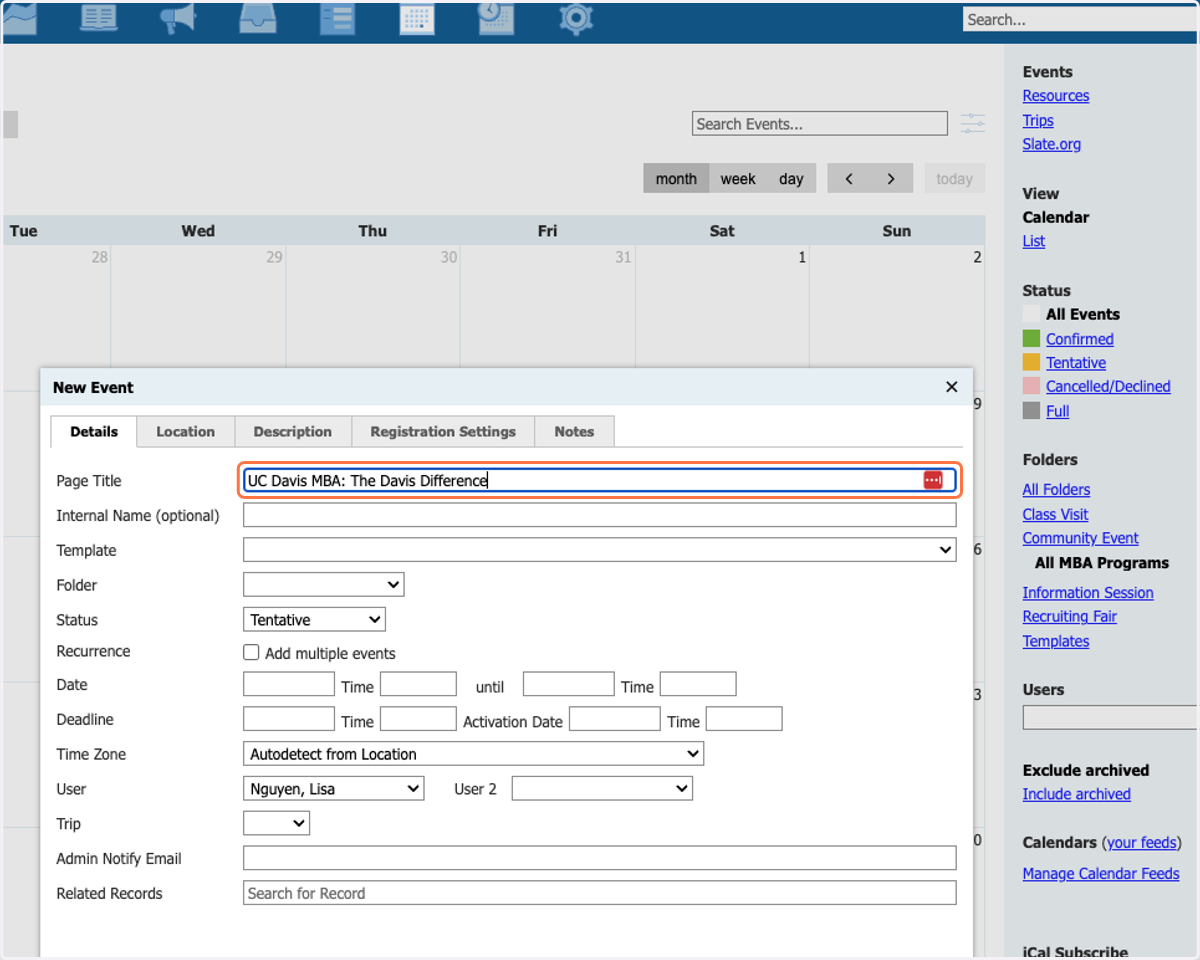
Task: Click the Internal Name input field
Action: point(600,515)
